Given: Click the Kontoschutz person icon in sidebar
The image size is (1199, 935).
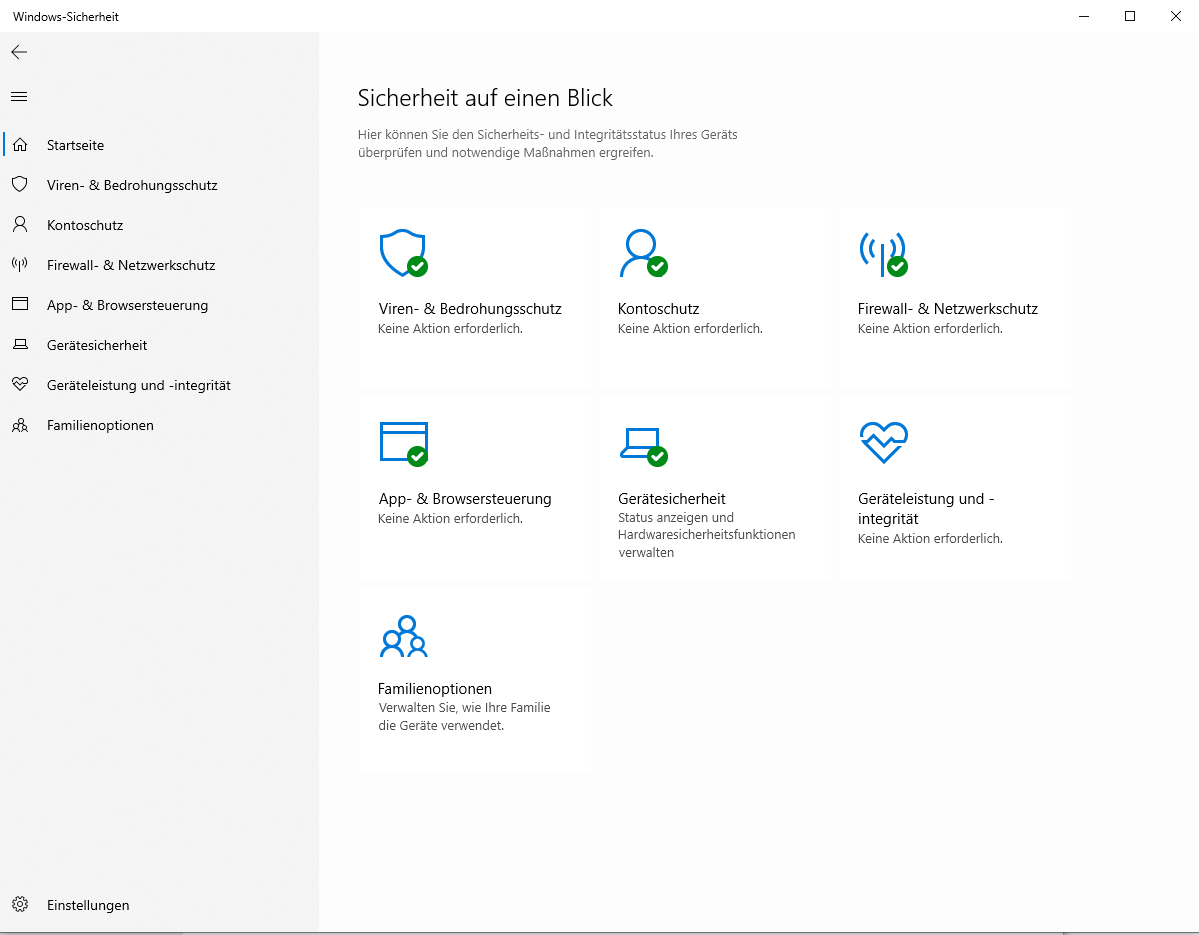Looking at the screenshot, I should (21, 224).
